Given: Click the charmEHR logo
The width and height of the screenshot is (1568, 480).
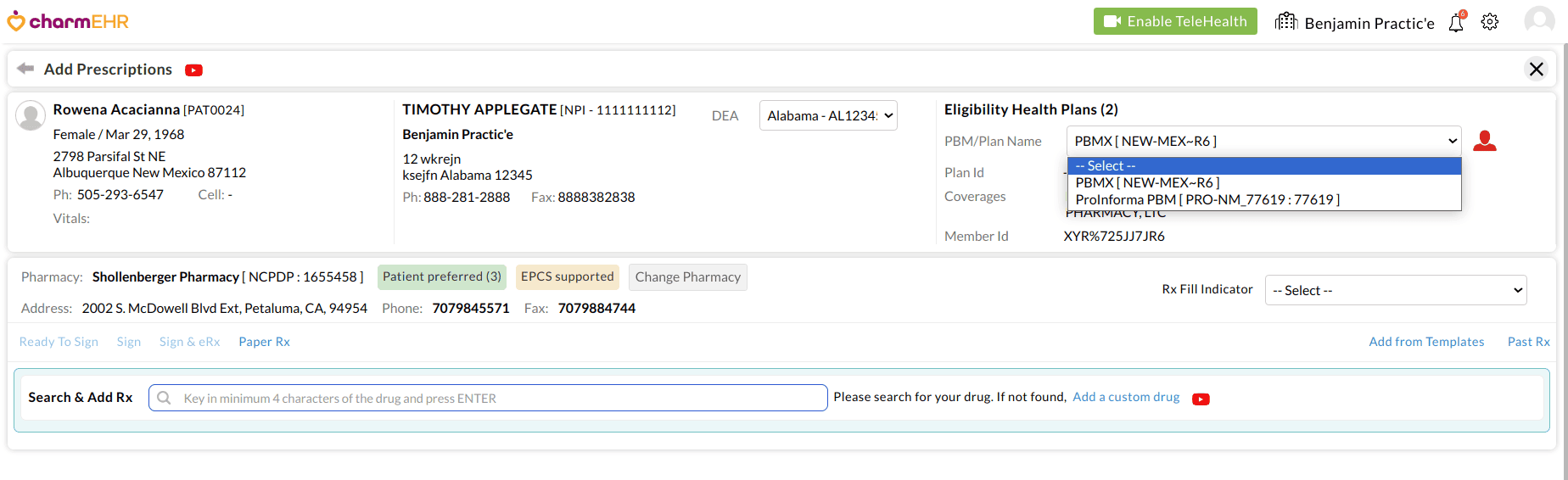Looking at the screenshot, I should [x=68, y=21].
